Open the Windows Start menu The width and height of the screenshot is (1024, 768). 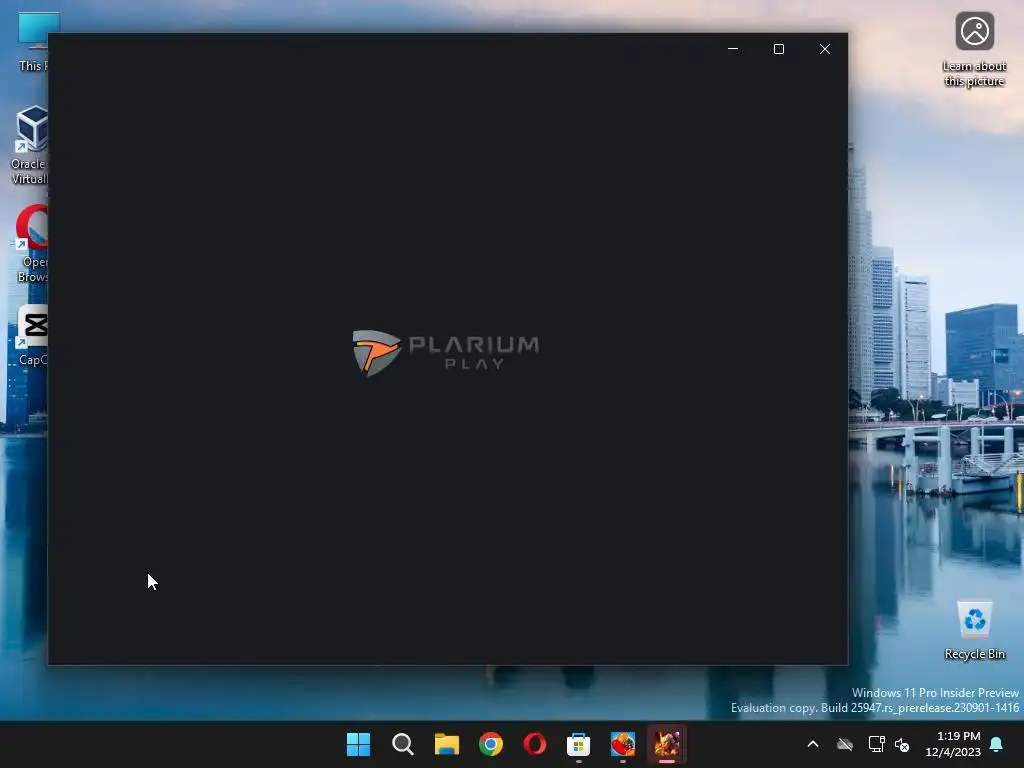[358, 744]
